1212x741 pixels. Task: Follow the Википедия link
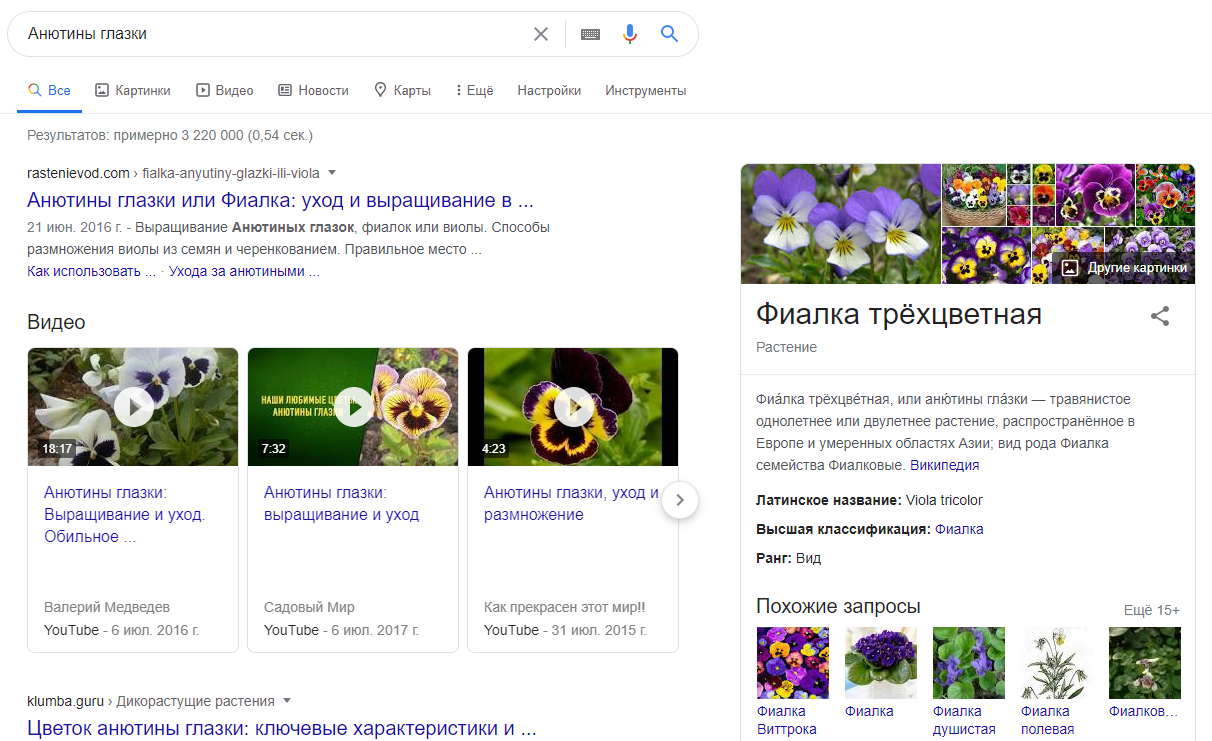[x=944, y=465]
